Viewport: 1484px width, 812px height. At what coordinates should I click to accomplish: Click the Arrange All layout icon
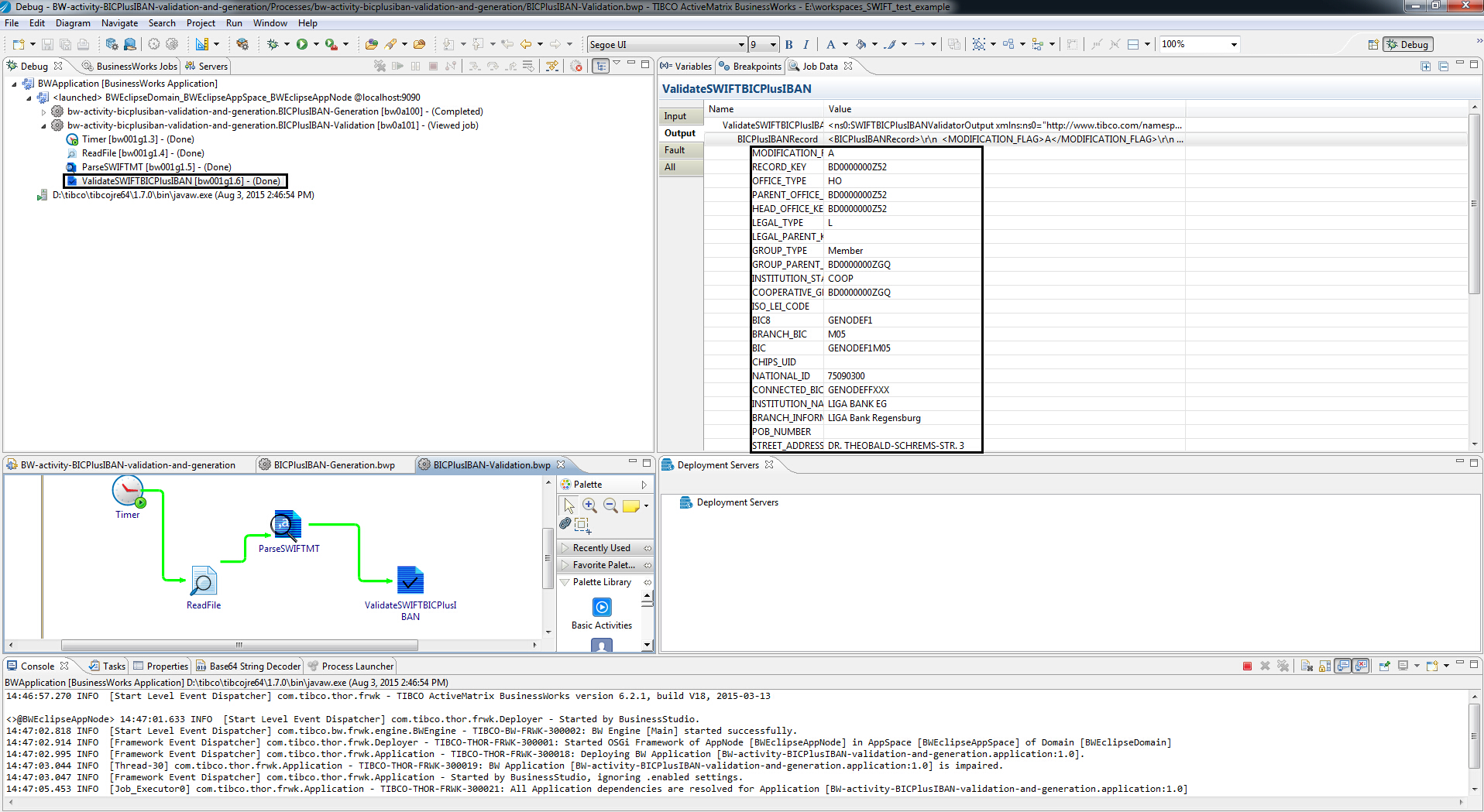[x=1008, y=44]
